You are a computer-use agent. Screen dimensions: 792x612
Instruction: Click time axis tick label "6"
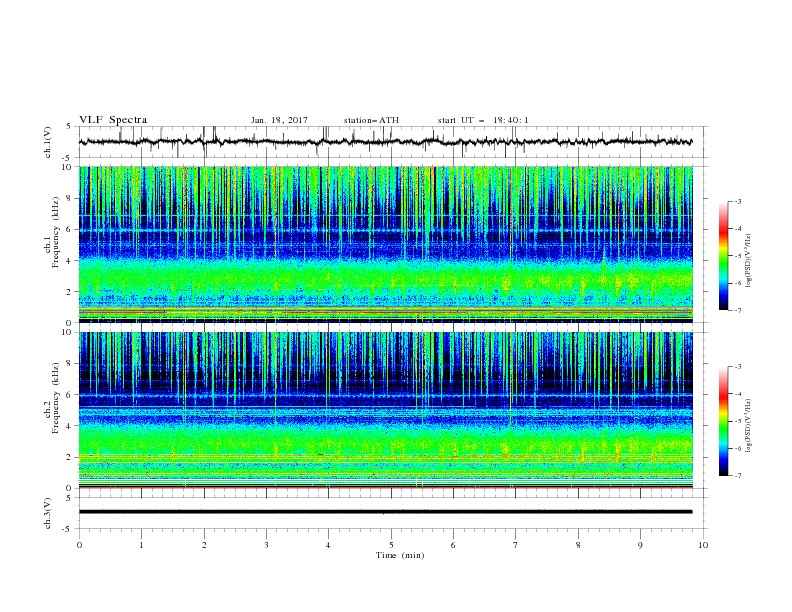(453, 545)
